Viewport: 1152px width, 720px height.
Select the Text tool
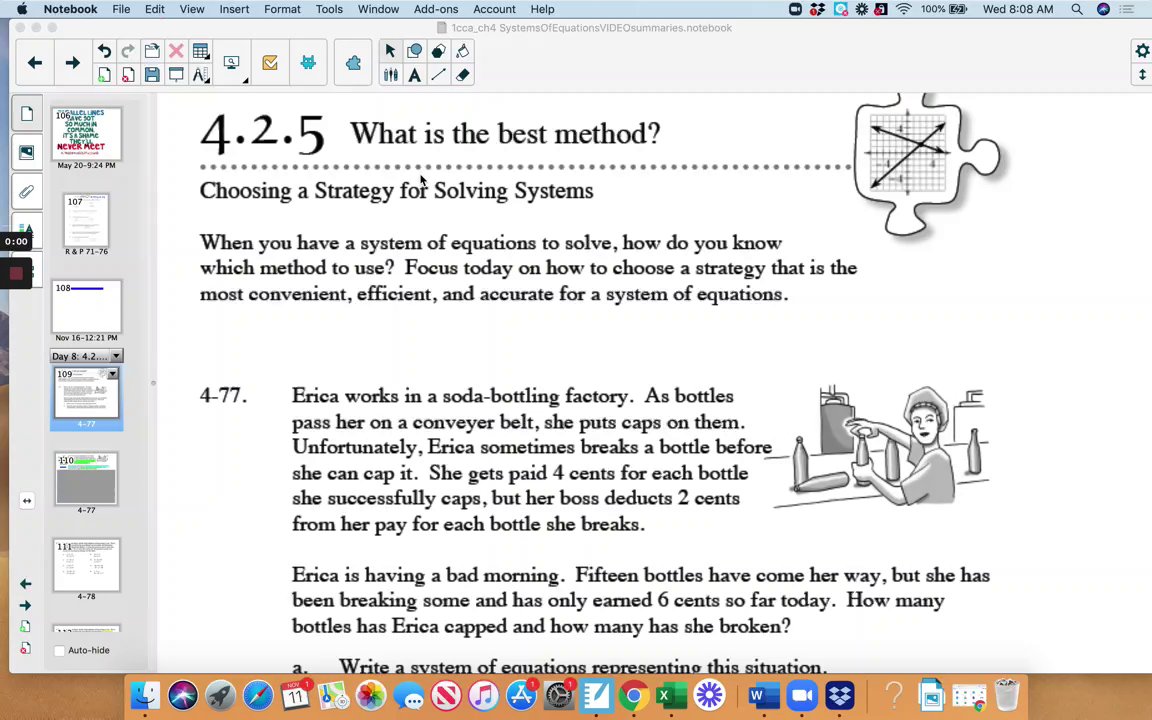[414, 74]
